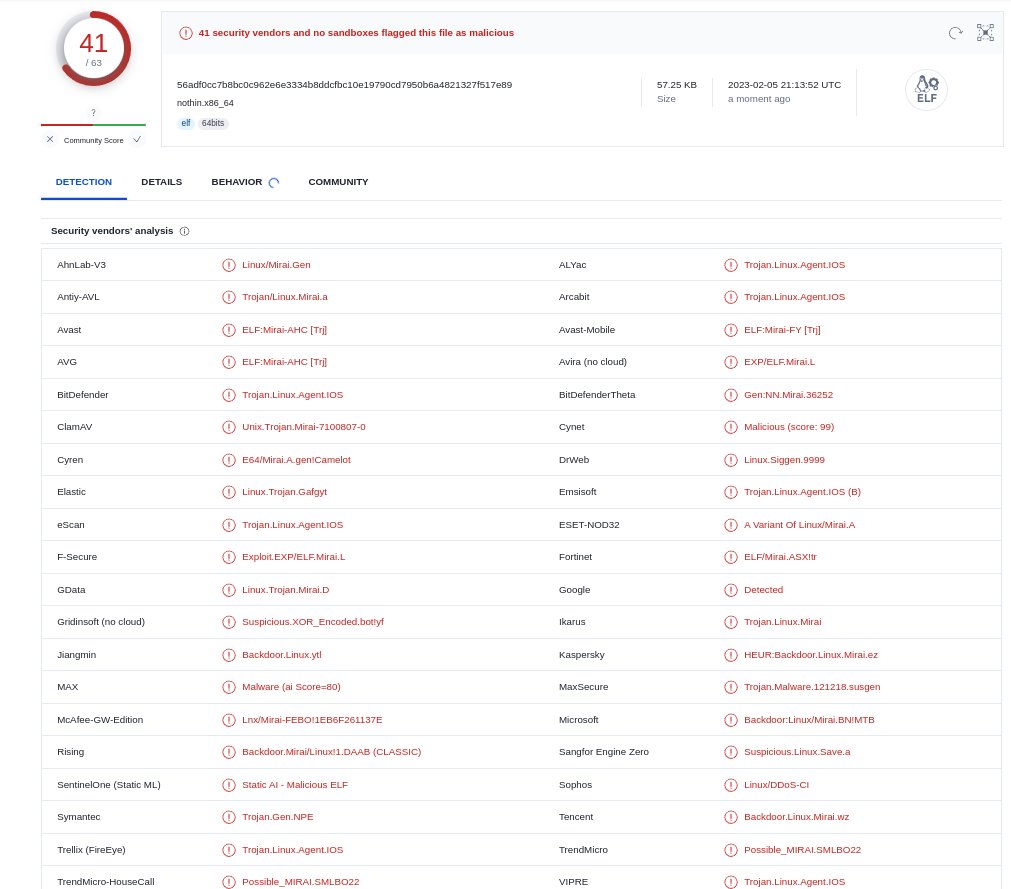Screen dimensions: 1011x889
Task: Click the alert icon in the Sophos row
Action: (731, 785)
